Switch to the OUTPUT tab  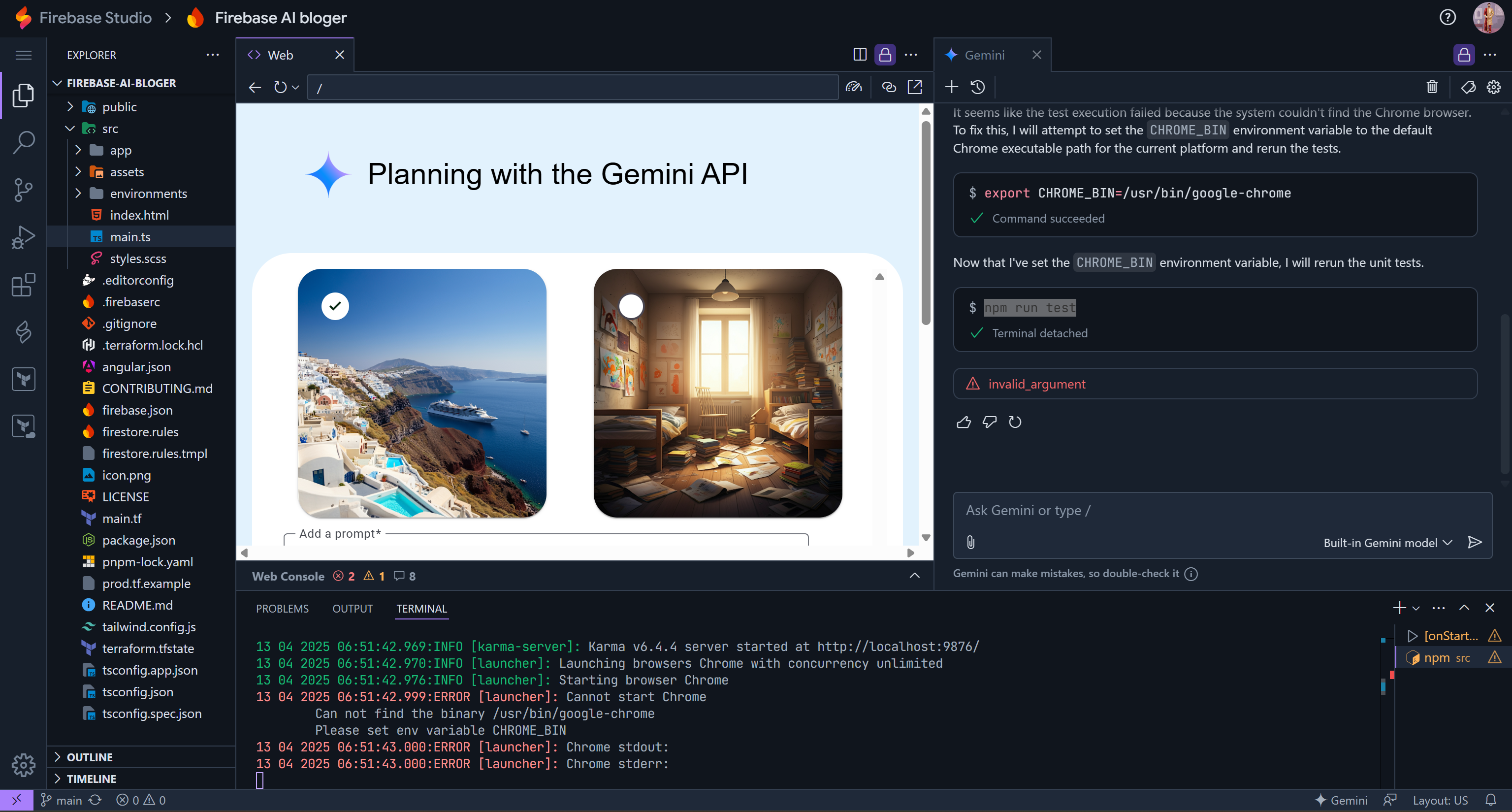tap(352, 608)
